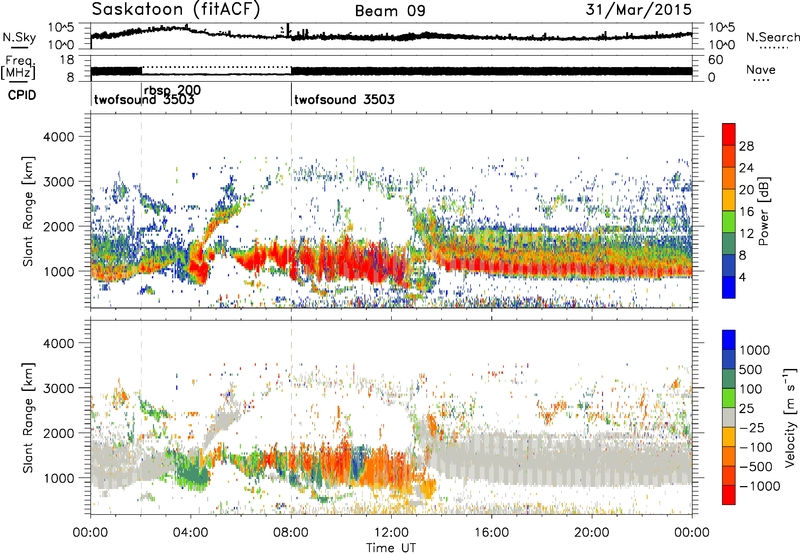Screen dimensions: 800x554
Task: Click the noise trace in the N.Sky panel
Action: pyautogui.click(x=391, y=35)
